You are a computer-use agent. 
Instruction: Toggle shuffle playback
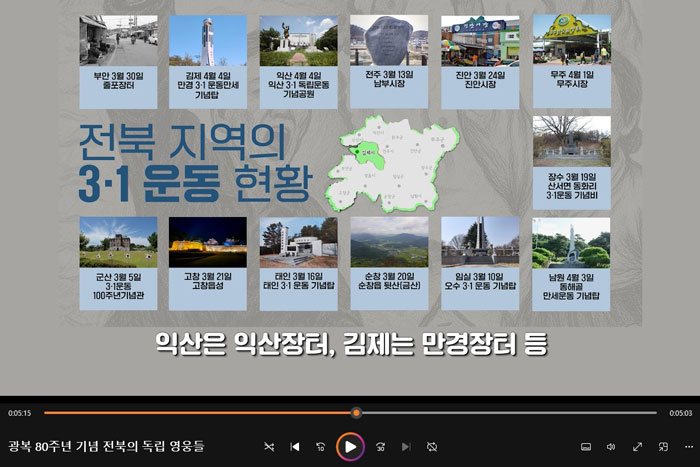269,446
